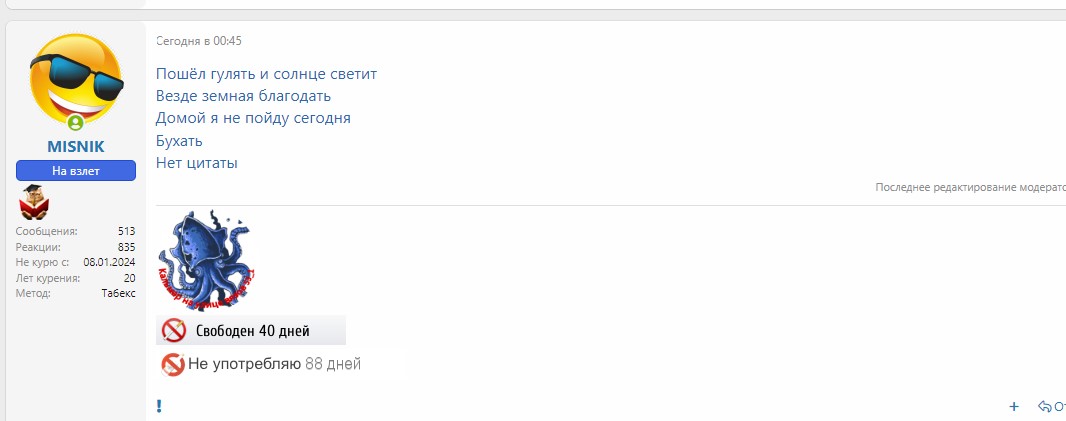Click the "Табекс" method value
This screenshot has width=1066, height=421.
(118, 293)
